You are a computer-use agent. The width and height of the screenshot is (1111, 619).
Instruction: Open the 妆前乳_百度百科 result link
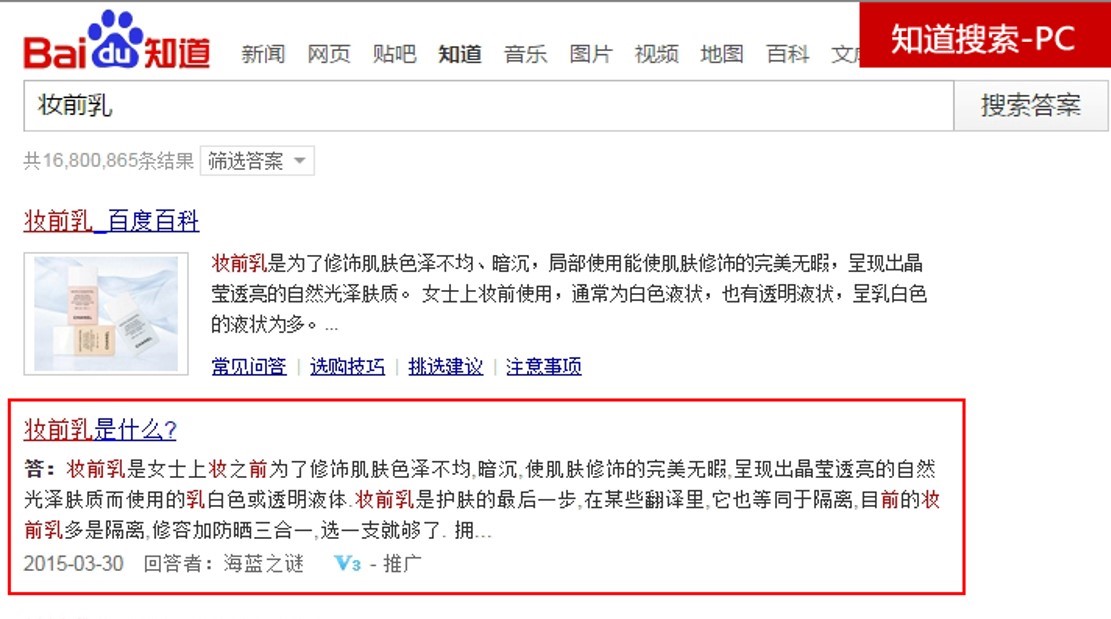coord(111,221)
